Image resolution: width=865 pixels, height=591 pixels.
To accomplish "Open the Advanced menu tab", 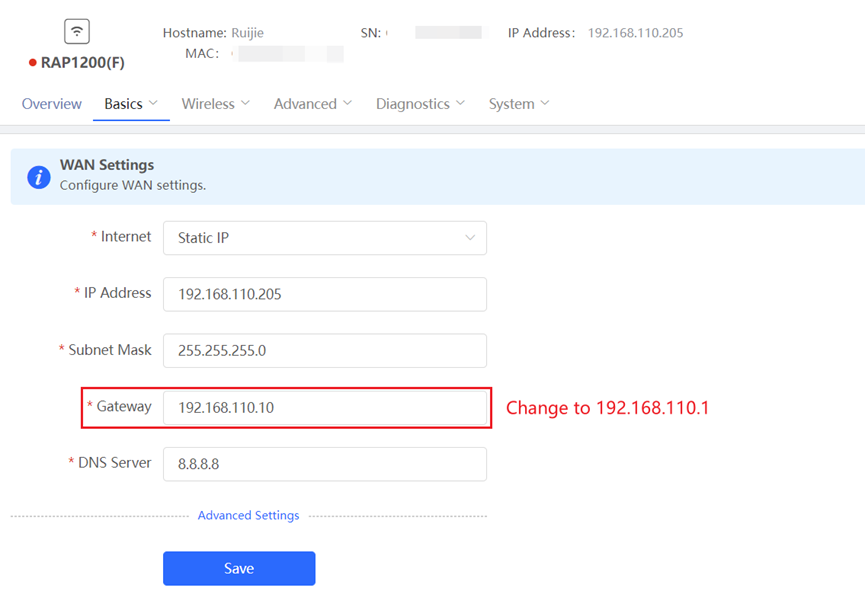I will tap(313, 104).
